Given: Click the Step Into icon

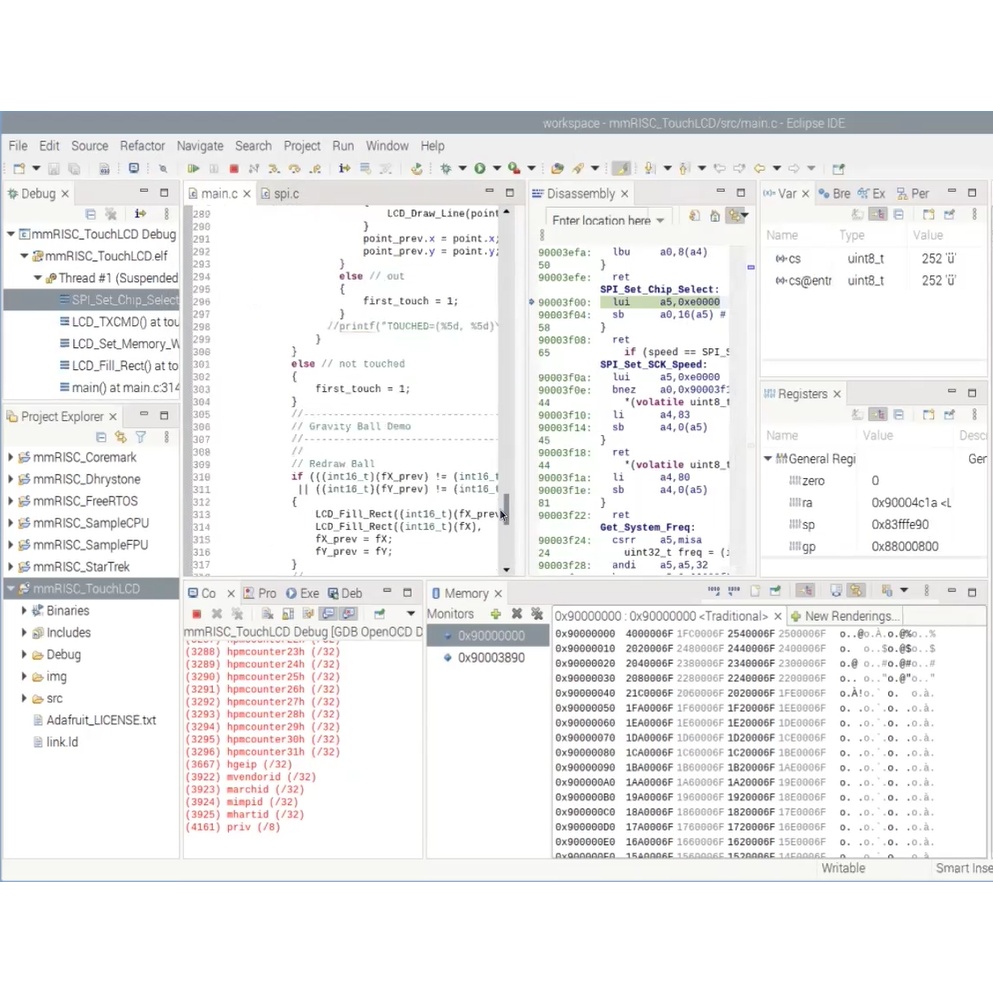Looking at the screenshot, I should [274, 168].
